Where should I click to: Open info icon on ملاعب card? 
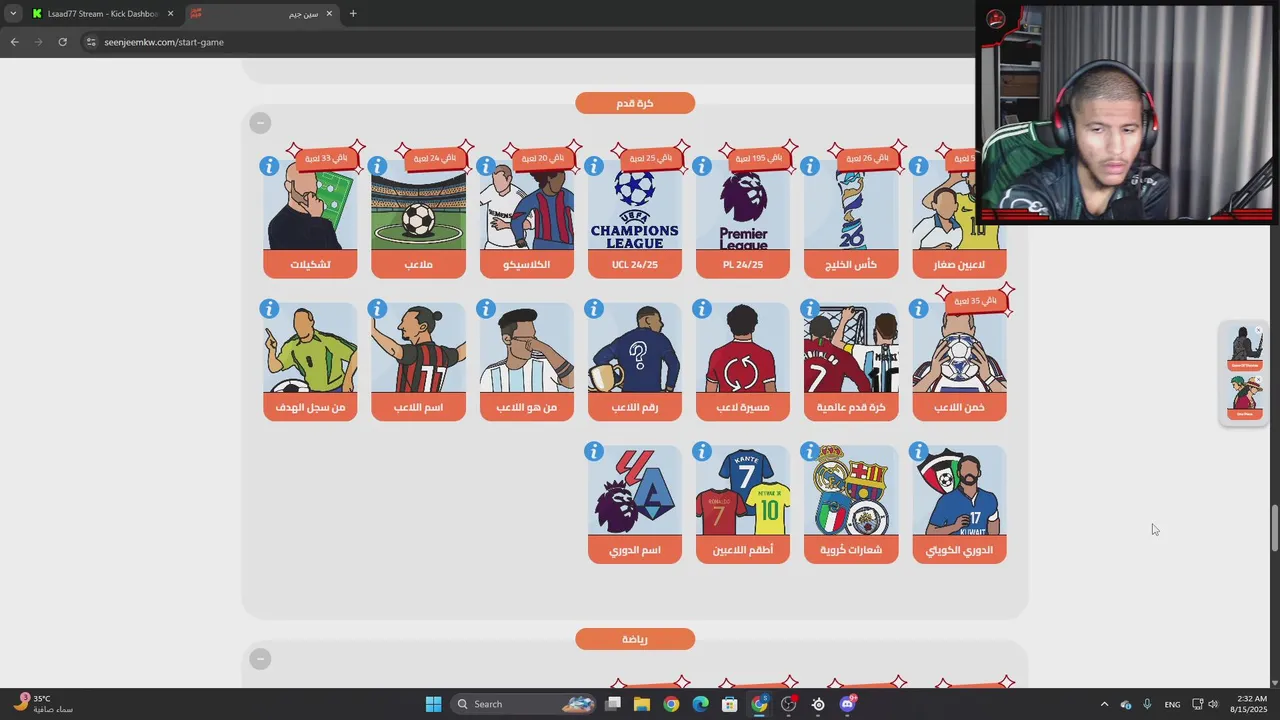click(x=377, y=166)
